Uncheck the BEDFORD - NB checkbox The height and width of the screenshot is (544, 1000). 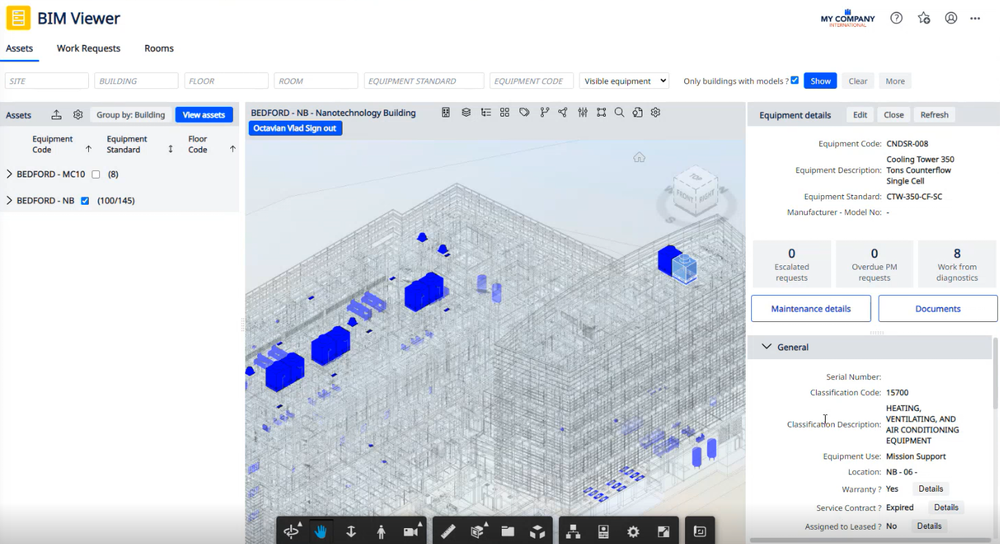(x=85, y=201)
